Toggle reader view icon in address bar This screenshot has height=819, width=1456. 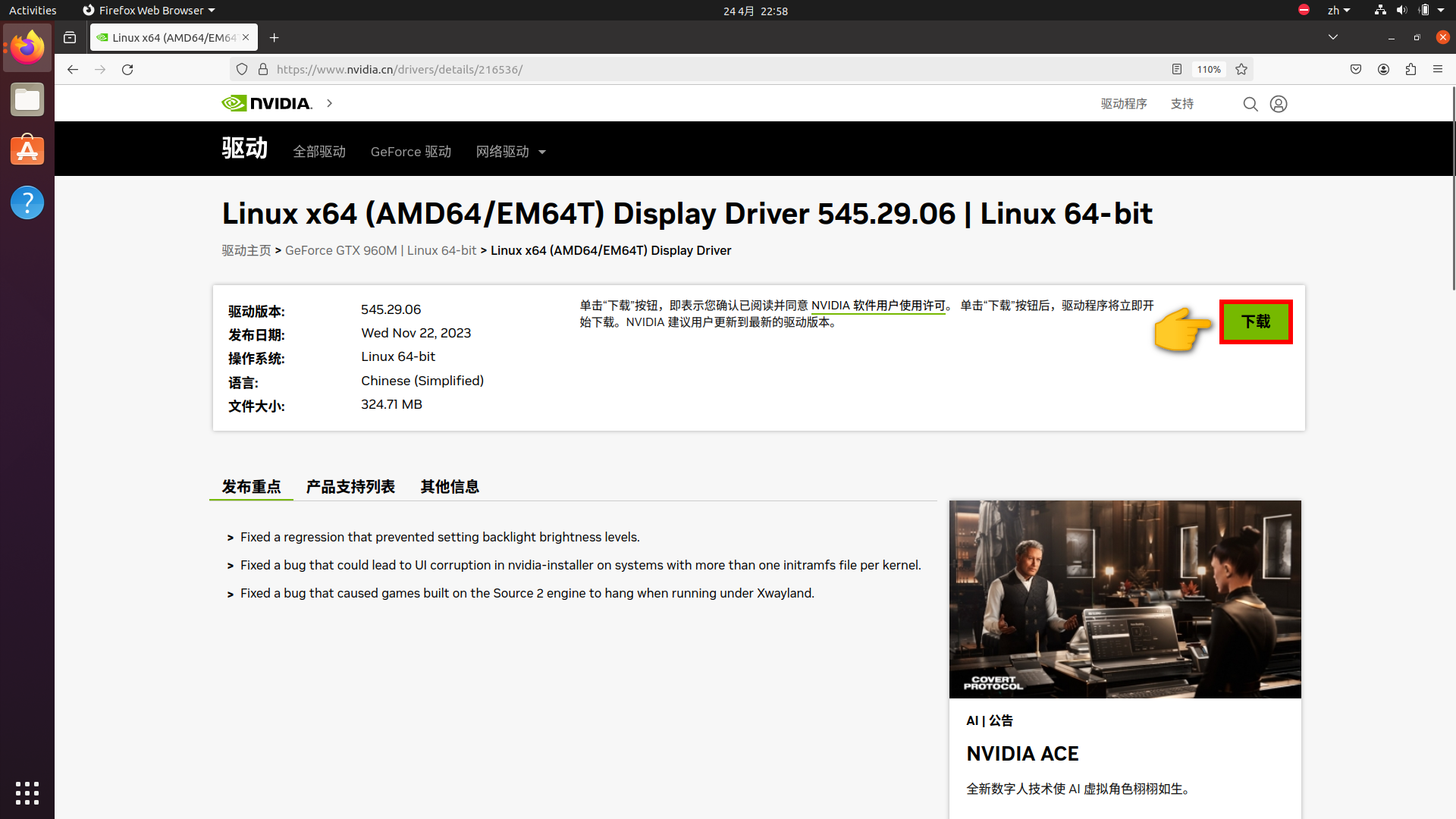(x=1177, y=70)
